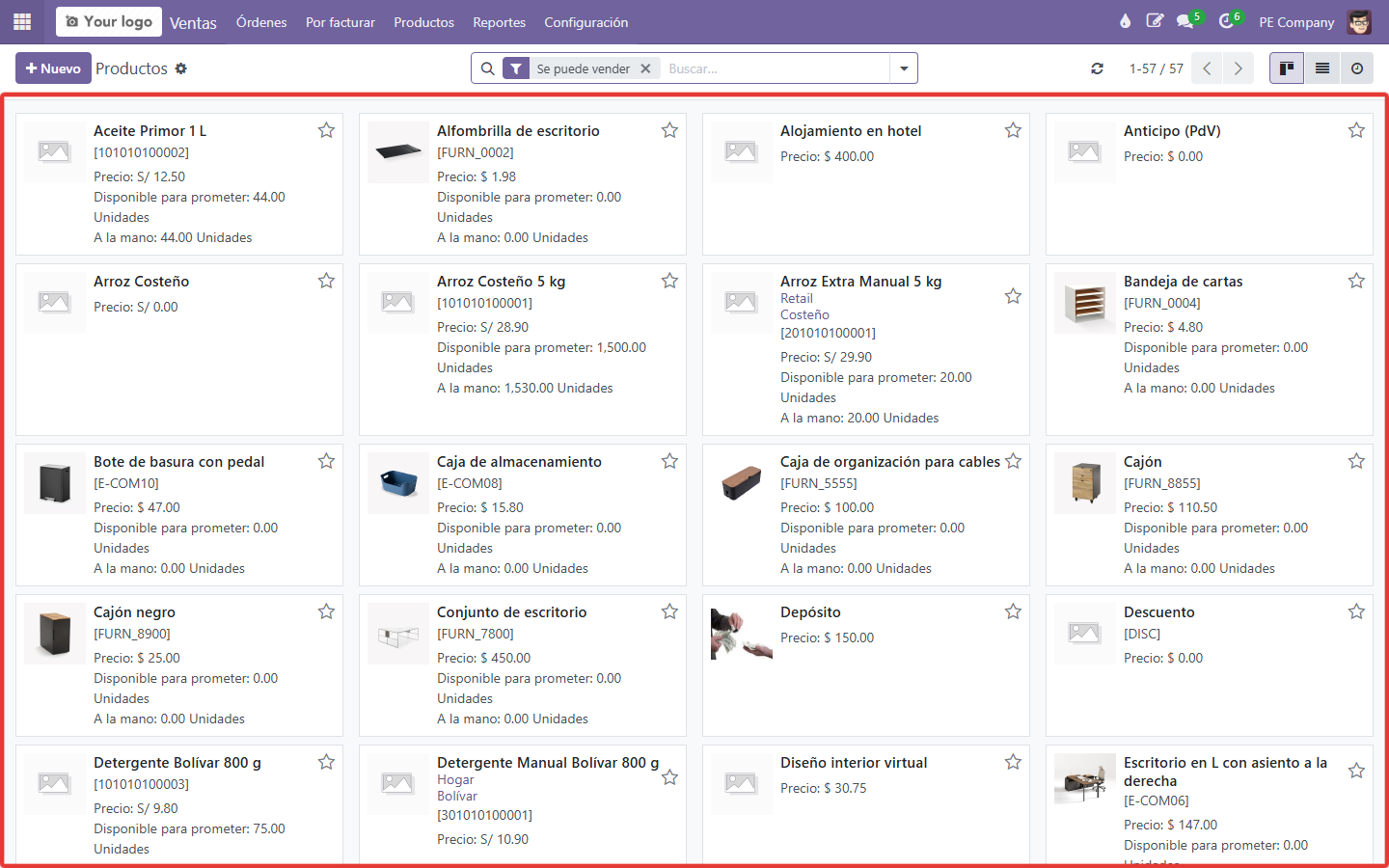This screenshot has height=868, width=1389.
Task: Click the Your logo company badge
Action: [x=109, y=21]
